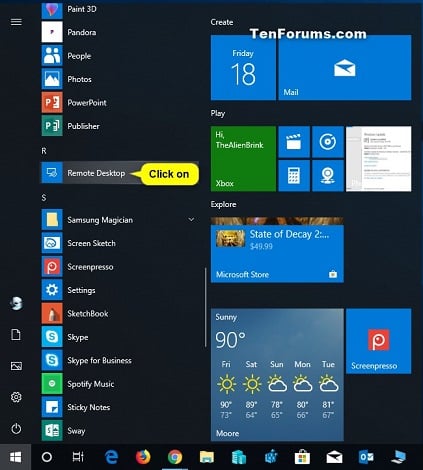Viewport: 423px width, 470px height.
Task: Open Settings in the app list
Action: (120, 290)
